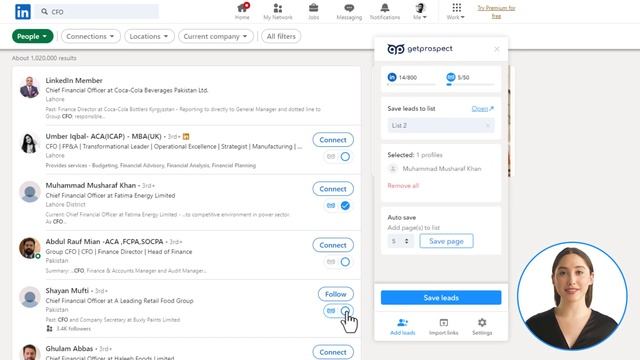Expand the List 2 dropdown

tap(441, 125)
